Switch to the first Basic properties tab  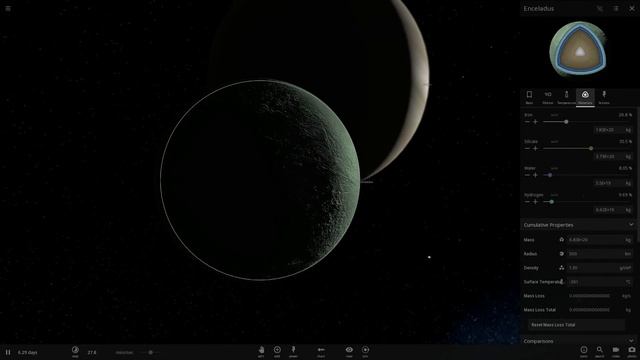click(529, 98)
